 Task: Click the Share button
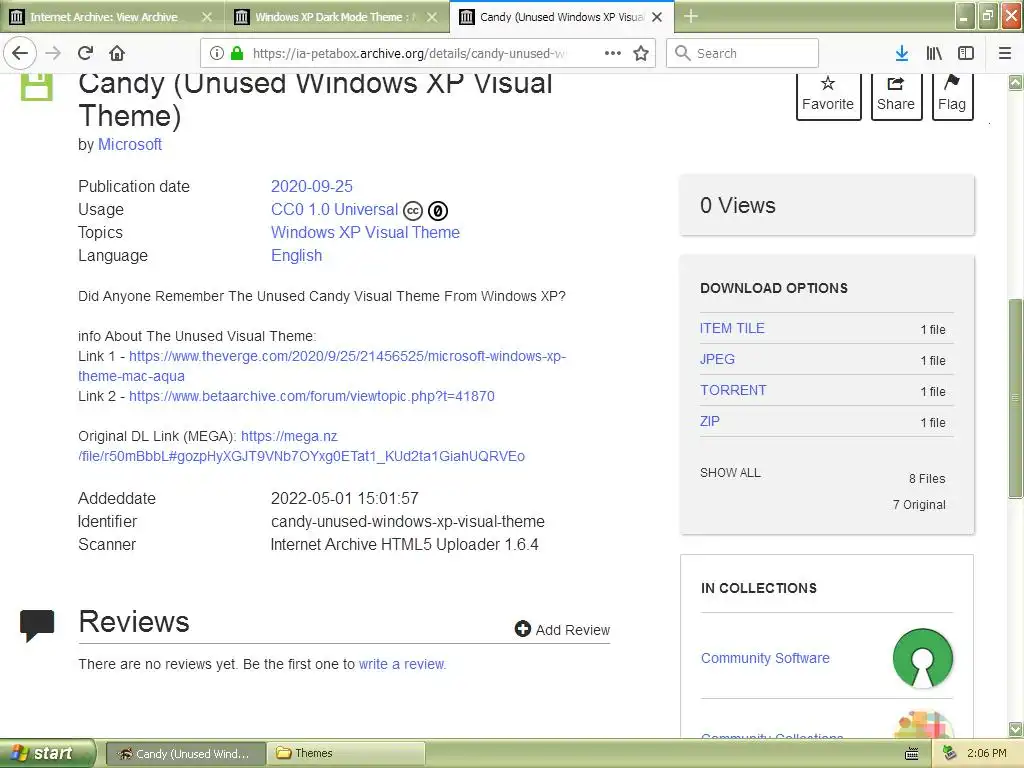[896, 95]
